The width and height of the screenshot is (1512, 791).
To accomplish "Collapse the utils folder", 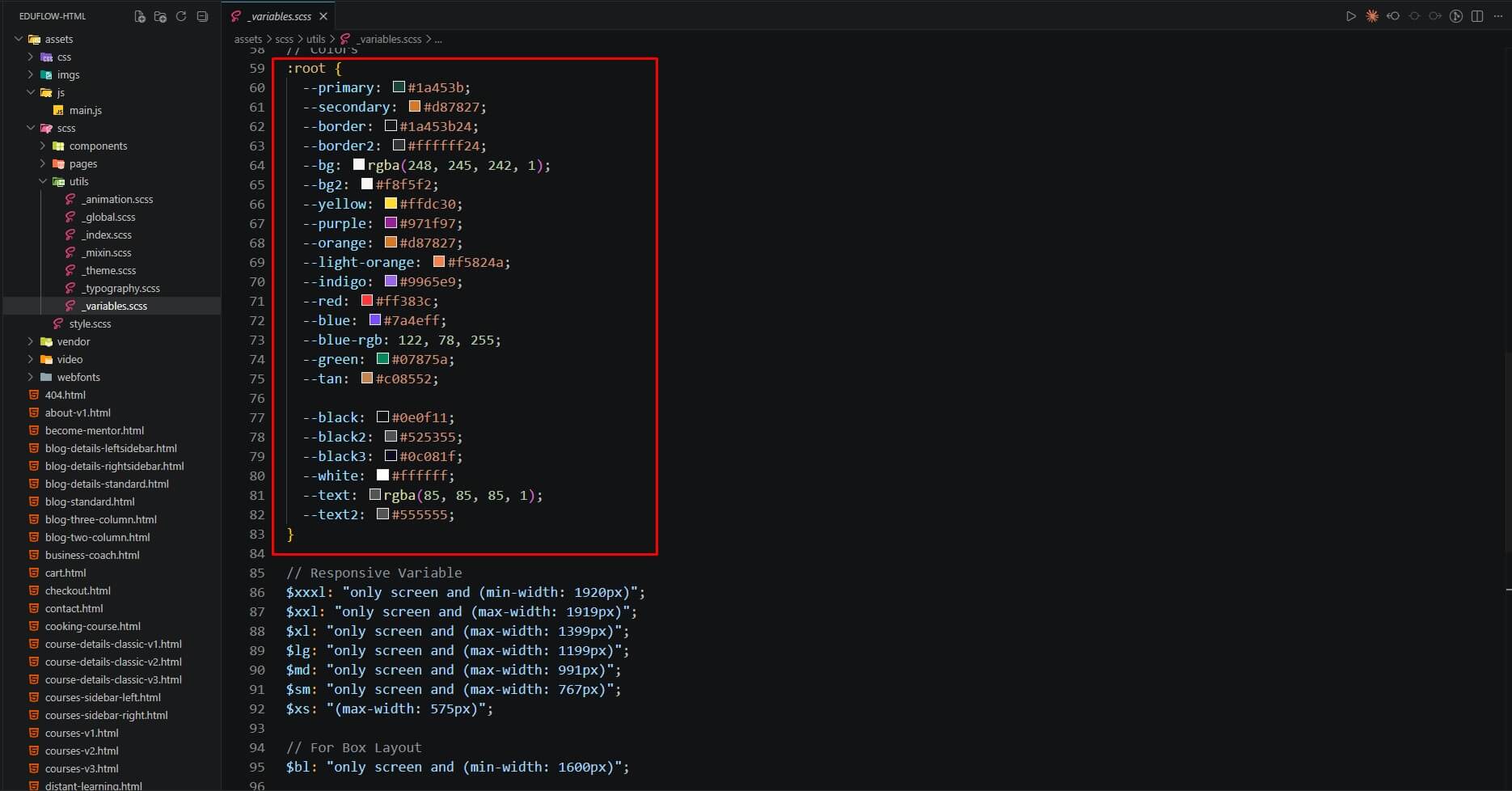I will [x=43, y=181].
